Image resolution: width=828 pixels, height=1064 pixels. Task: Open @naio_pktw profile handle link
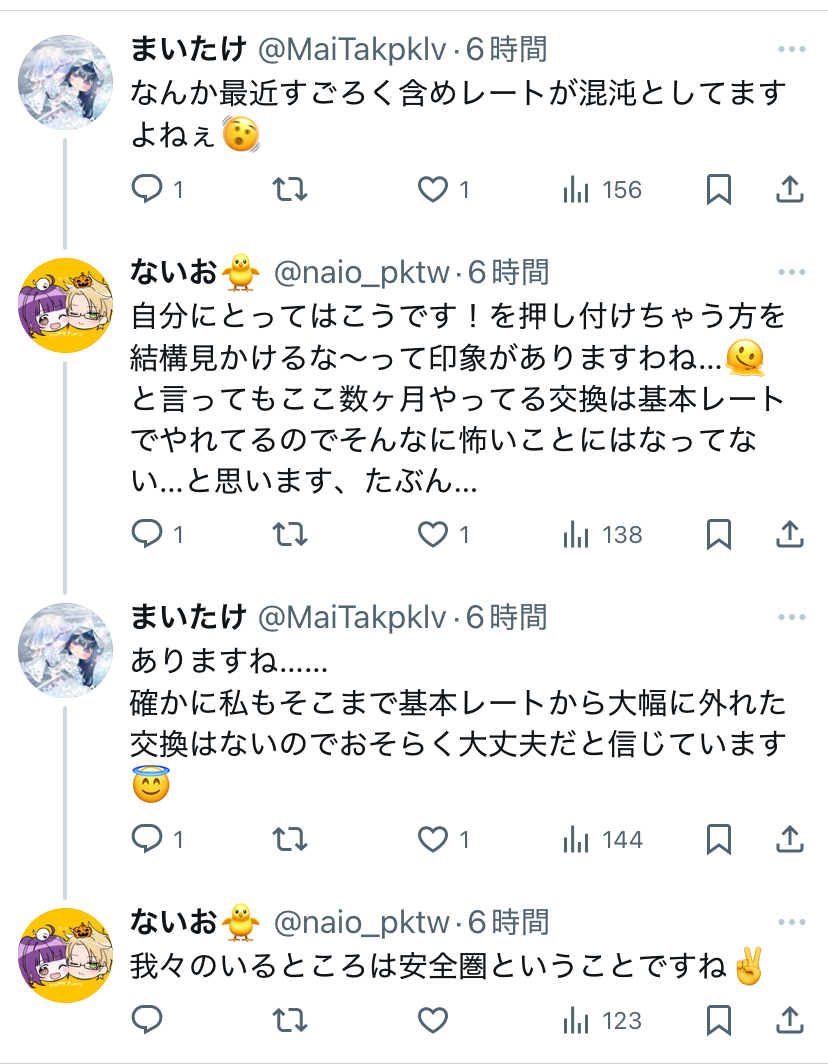coord(364,272)
